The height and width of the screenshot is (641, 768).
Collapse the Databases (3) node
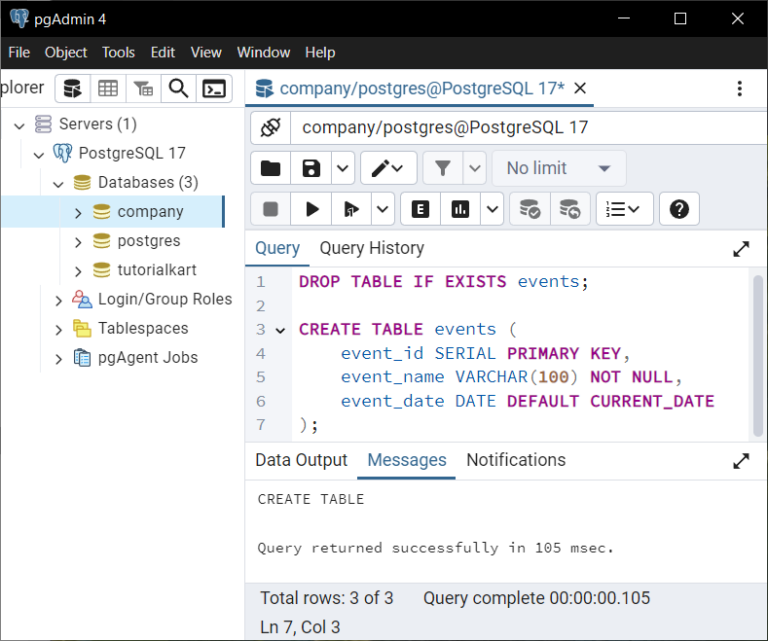point(58,184)
